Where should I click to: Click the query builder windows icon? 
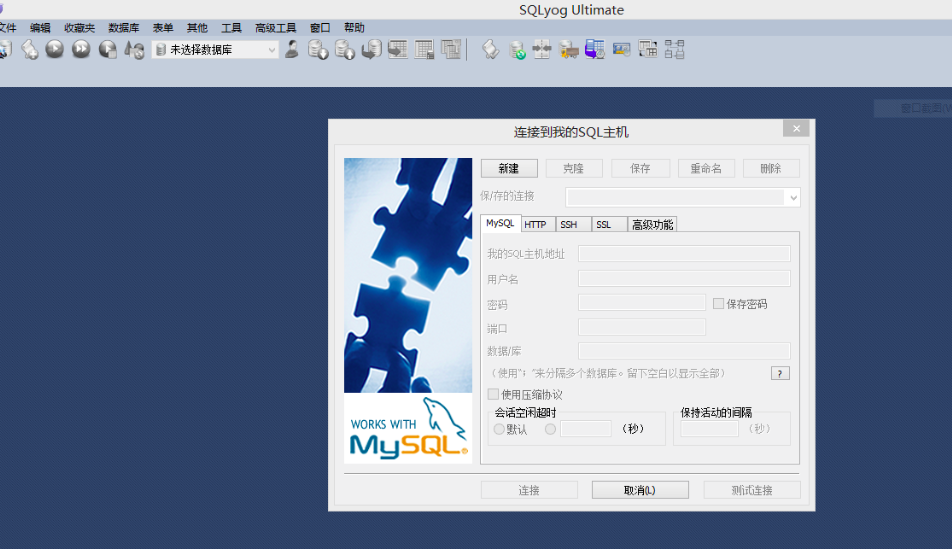click(648, 49)
